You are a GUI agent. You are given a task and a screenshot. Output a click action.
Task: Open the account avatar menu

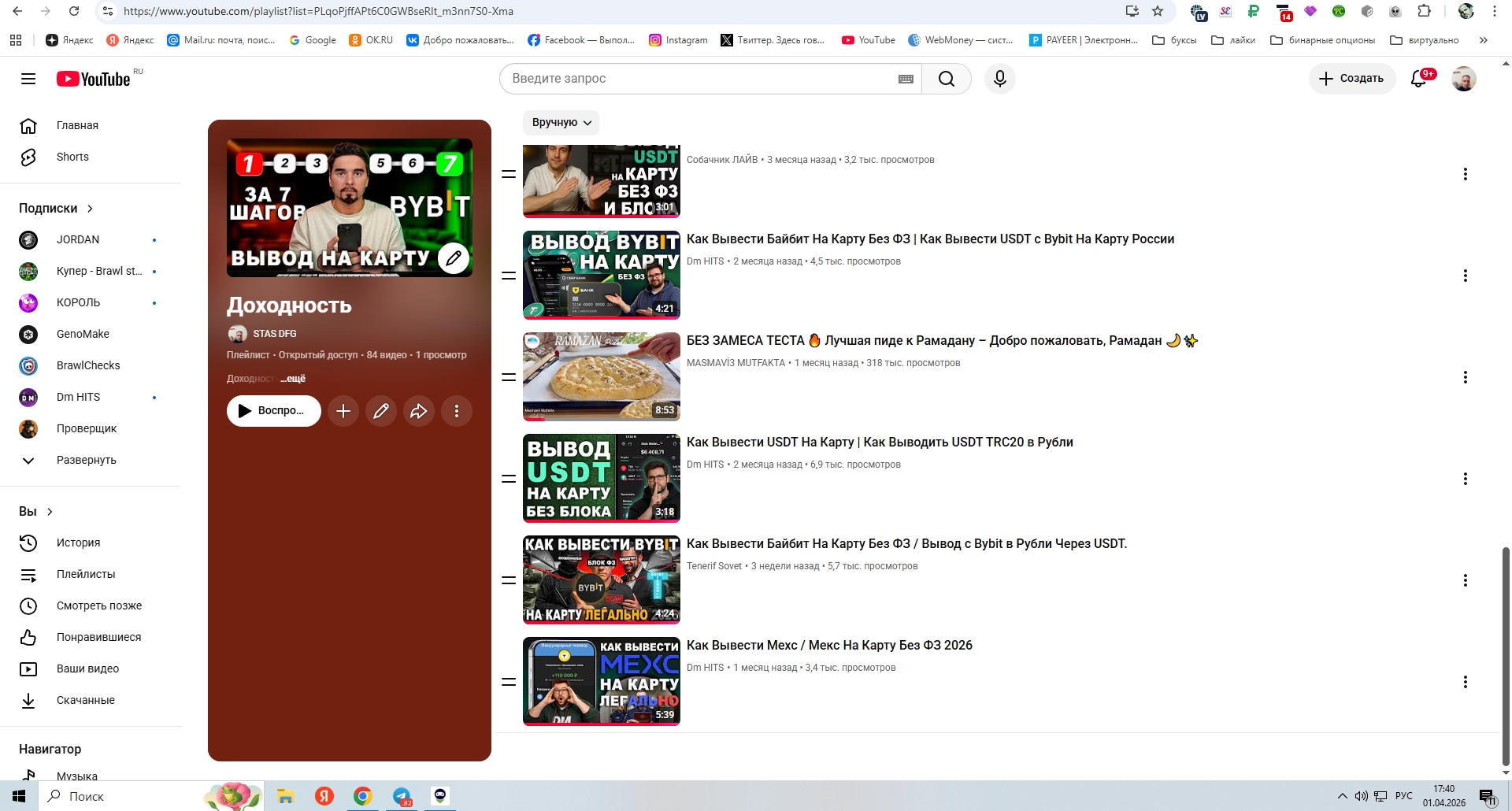1464,79
